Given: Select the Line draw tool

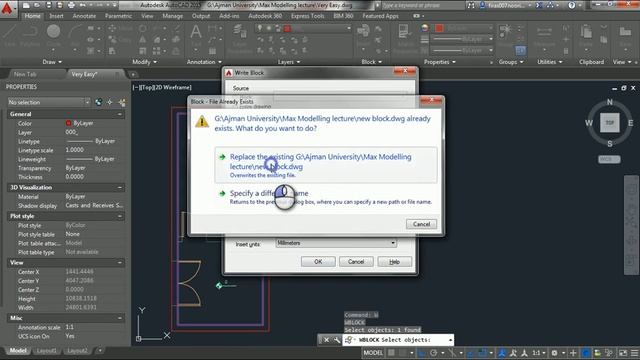Looking at the screenshot, I should pyautogui.click(x=9, y=35).
